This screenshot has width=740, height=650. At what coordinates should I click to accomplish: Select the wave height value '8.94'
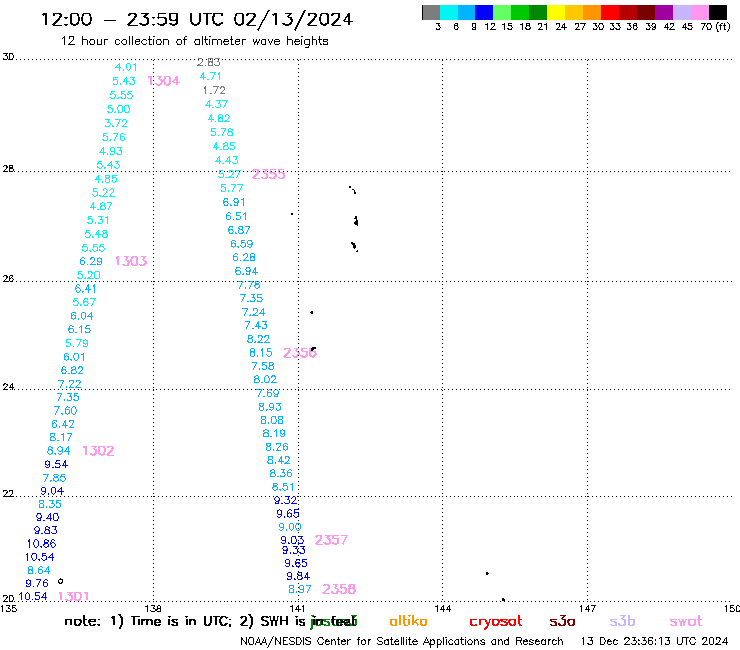(x=59, y=450)
